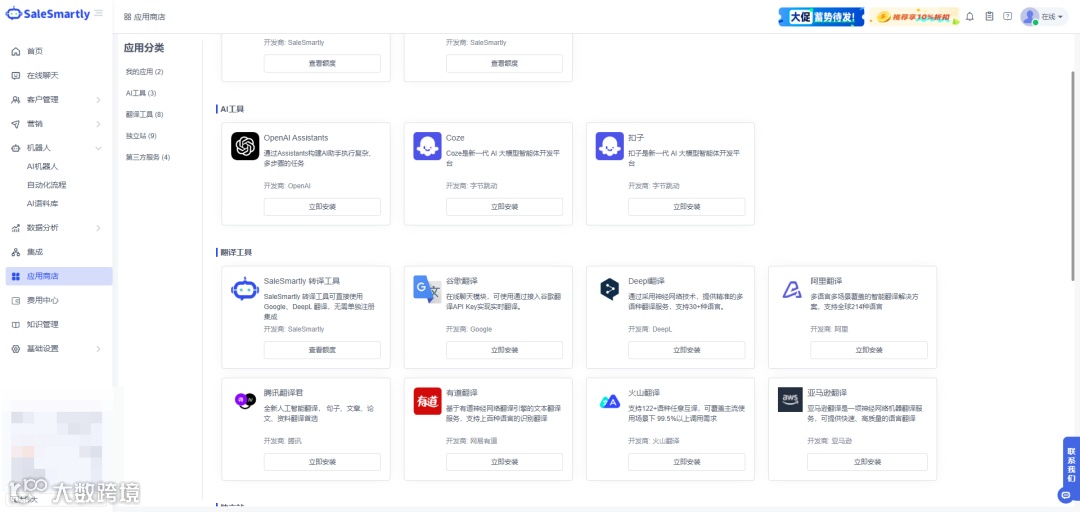
Task: Click the OpenAI Assistants app icon
Action: tap(245, 146)
